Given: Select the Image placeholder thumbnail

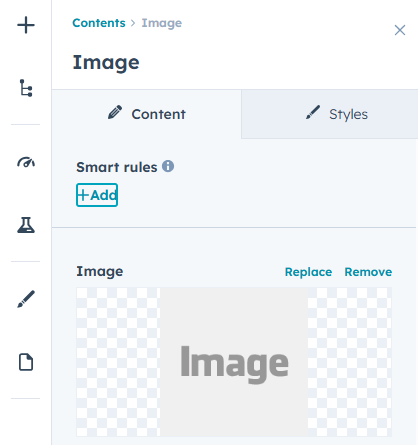Looking at the screenshot, I should click(234, 362).
